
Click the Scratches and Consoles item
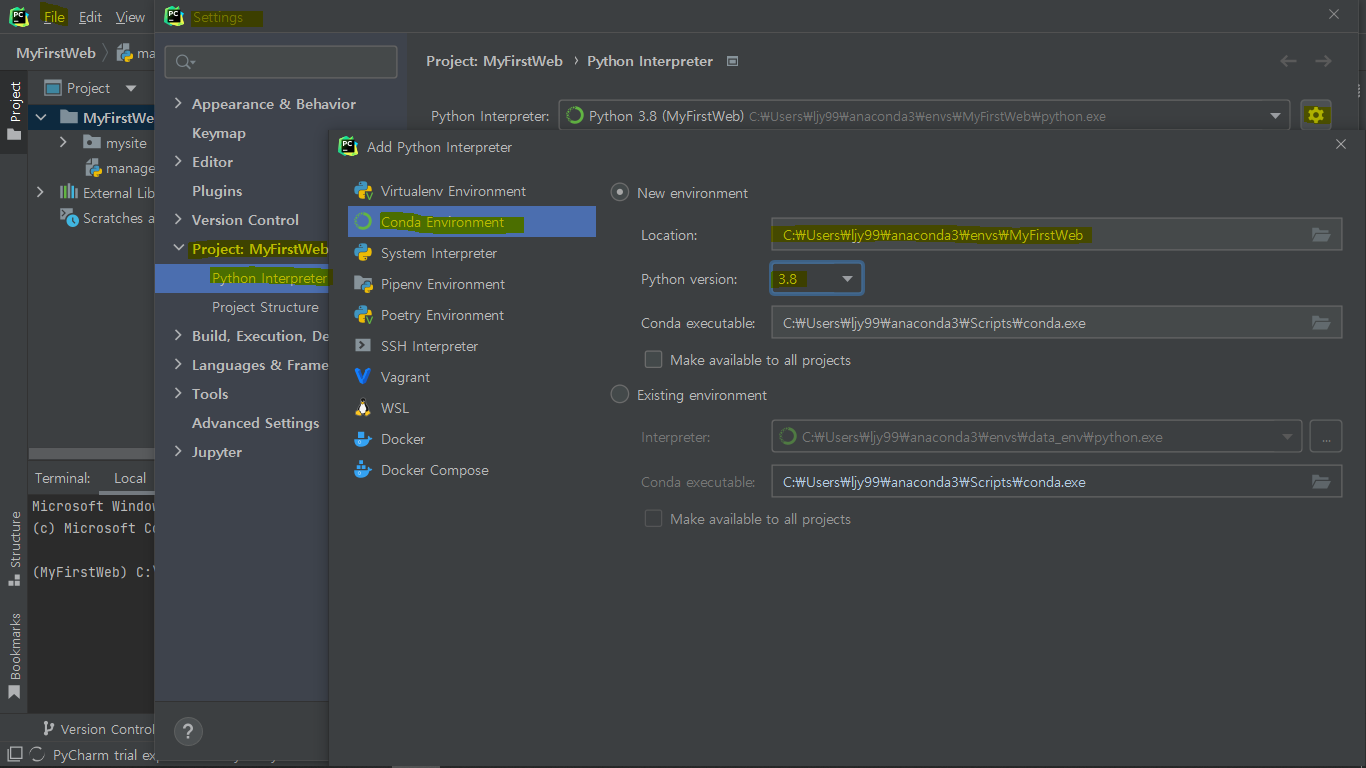pos(109,218)
